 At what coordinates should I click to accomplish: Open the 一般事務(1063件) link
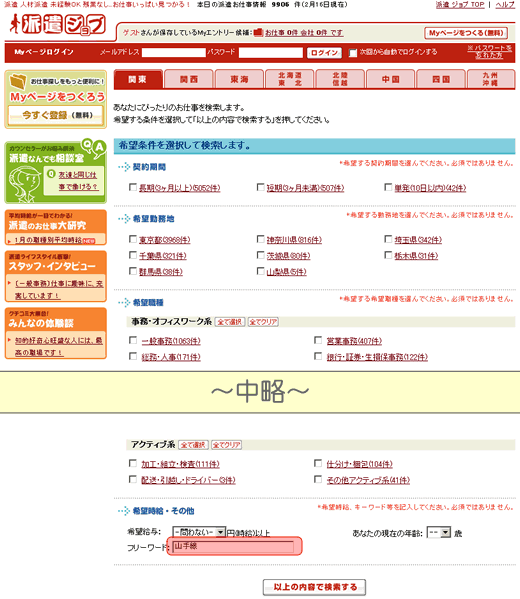click(171, 341)
